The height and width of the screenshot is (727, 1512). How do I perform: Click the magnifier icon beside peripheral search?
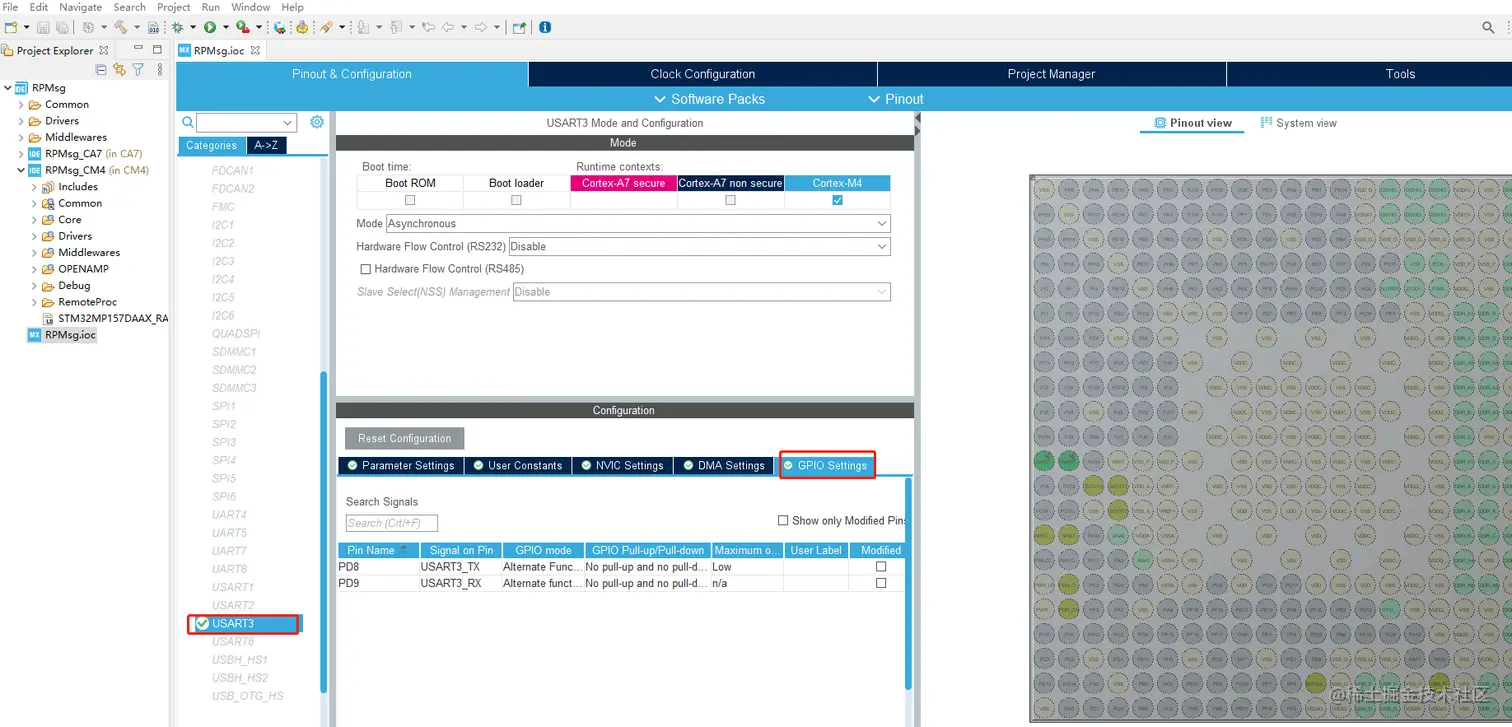click(x=187, y=122)
